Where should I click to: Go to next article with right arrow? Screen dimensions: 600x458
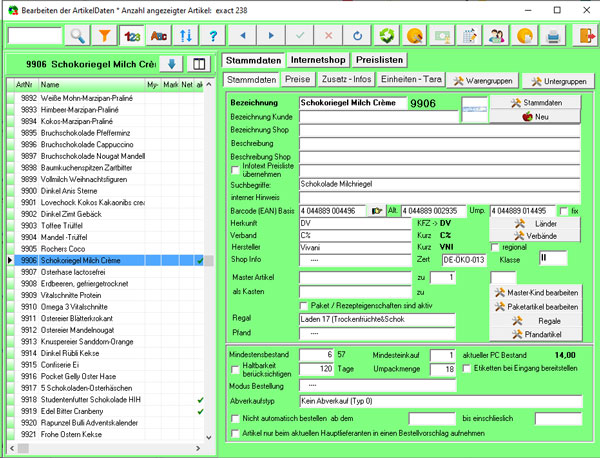tap(271, 36)
